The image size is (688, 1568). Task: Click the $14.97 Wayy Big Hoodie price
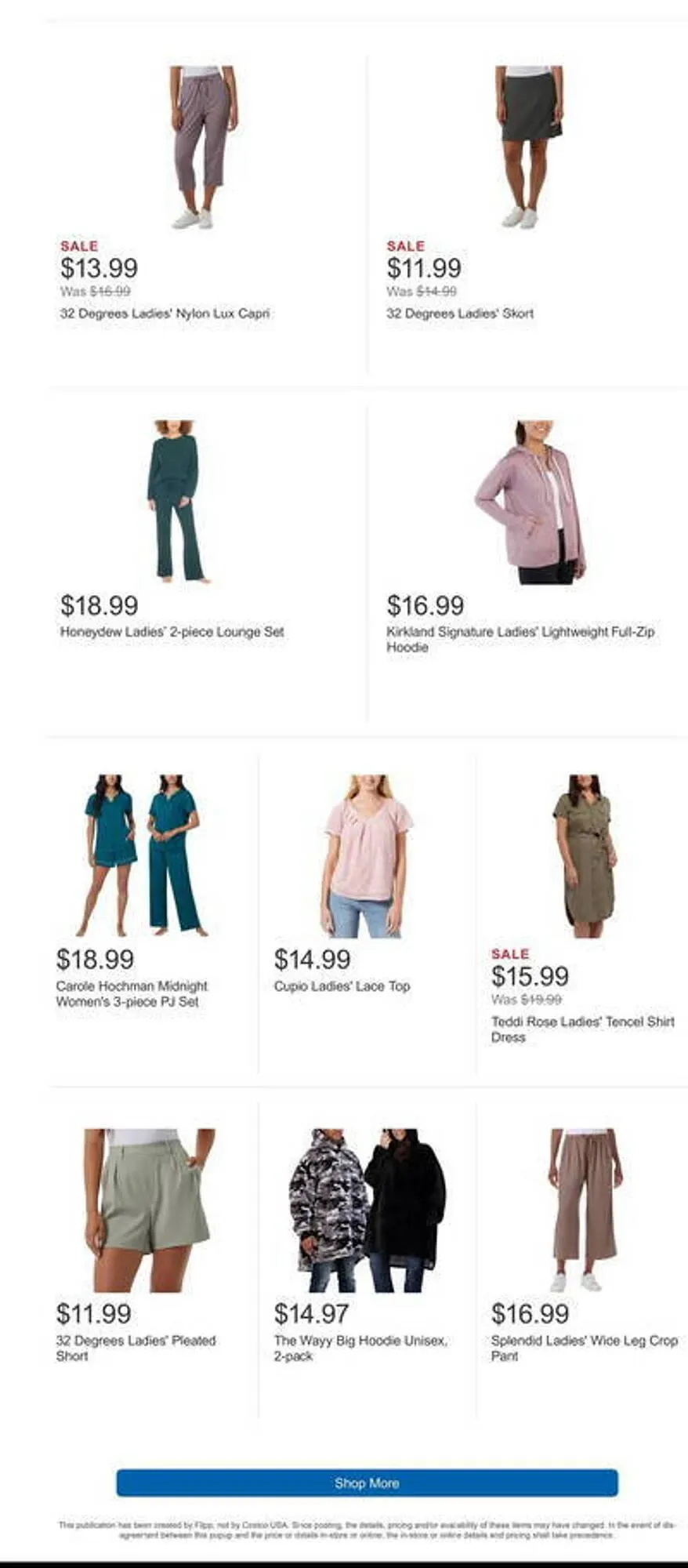312,1314
